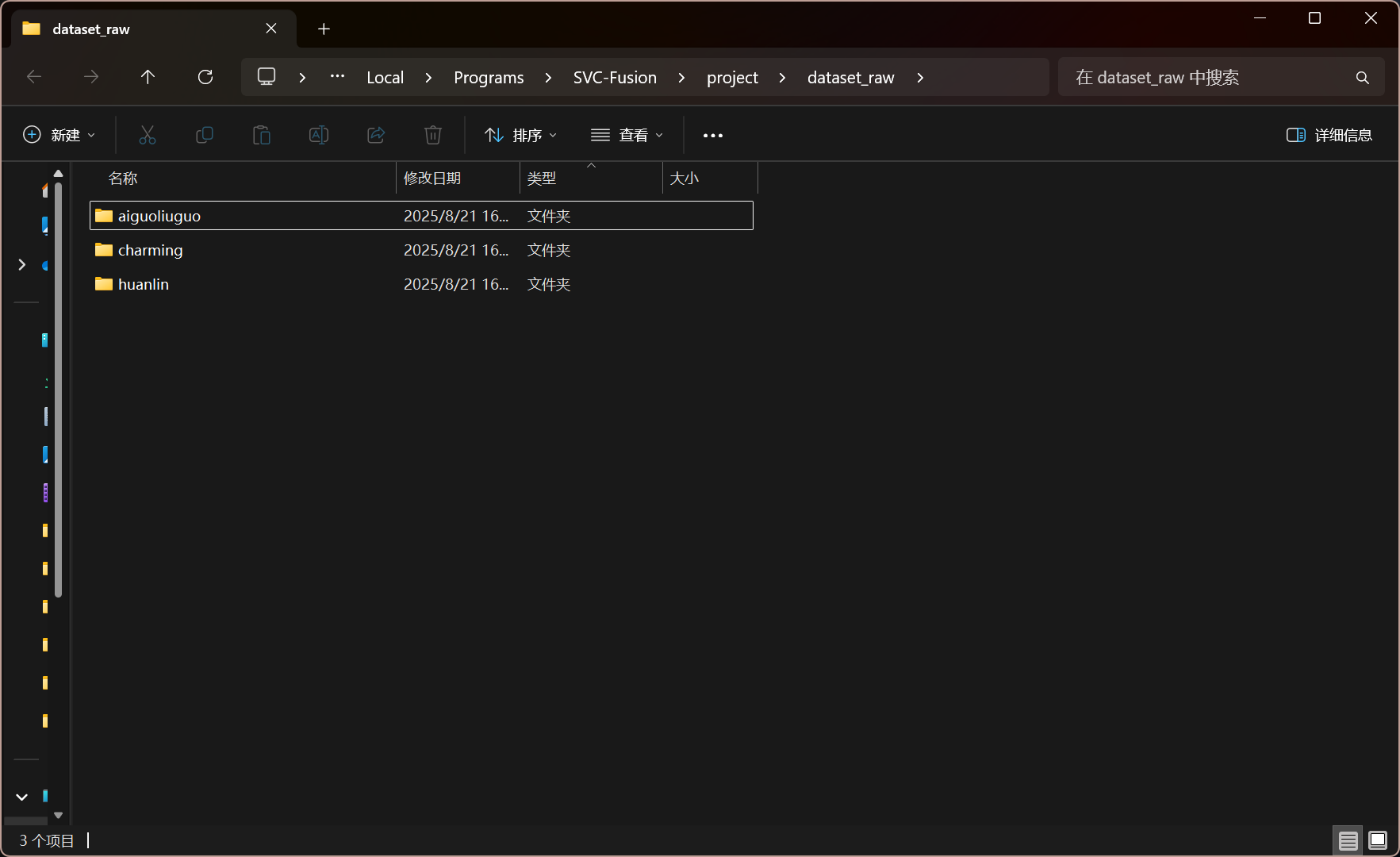Viewport: 1400px width, 857px height.
Task: Navigate to Programs in breadcrumb path
Action: [x=489, y=78]
